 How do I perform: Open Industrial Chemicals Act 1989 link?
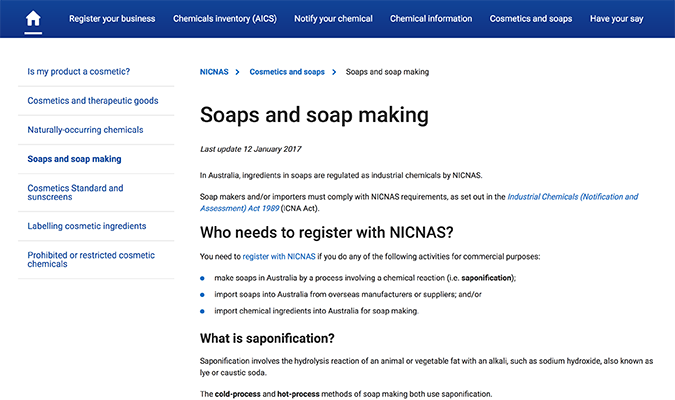pyautogui.click(x=572, y=197)
